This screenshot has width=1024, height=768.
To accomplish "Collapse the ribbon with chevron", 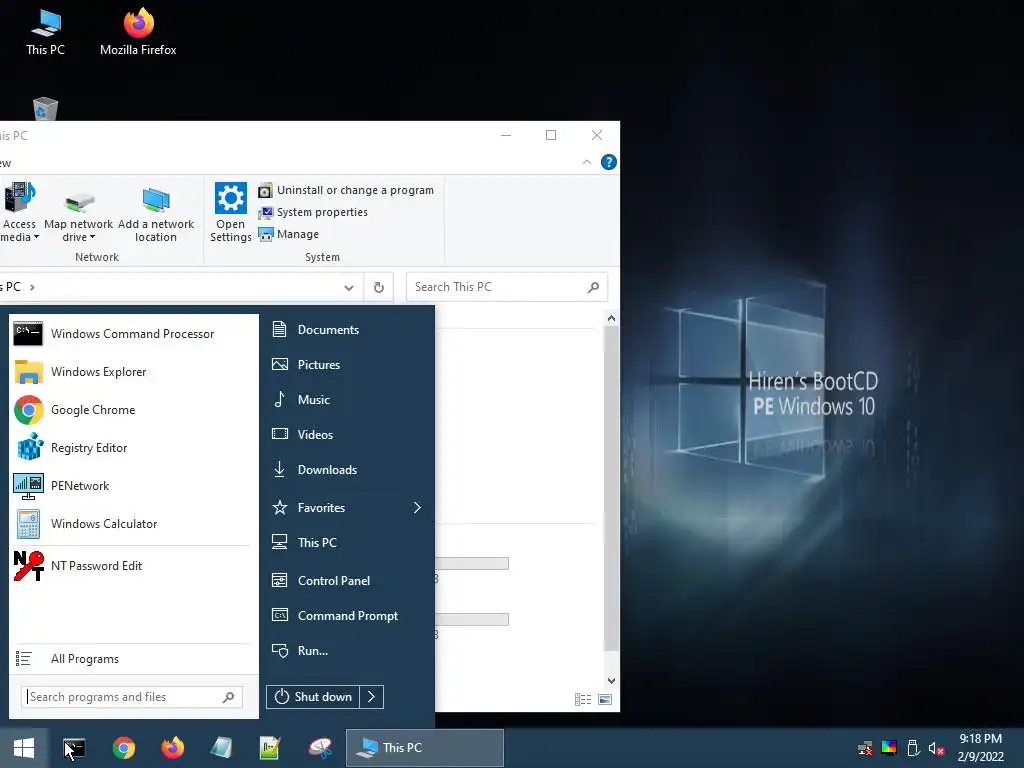I will coord(586,162).
